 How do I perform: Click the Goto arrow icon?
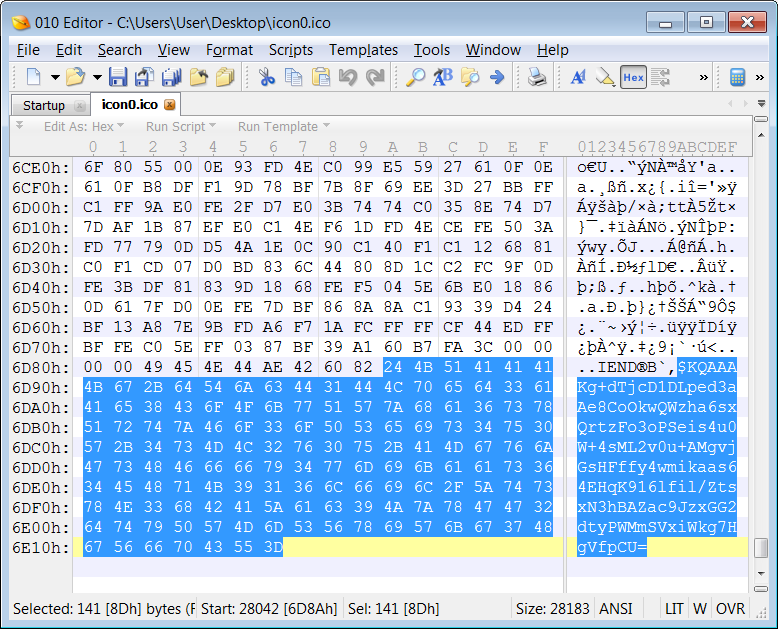(x=496, y=77)
